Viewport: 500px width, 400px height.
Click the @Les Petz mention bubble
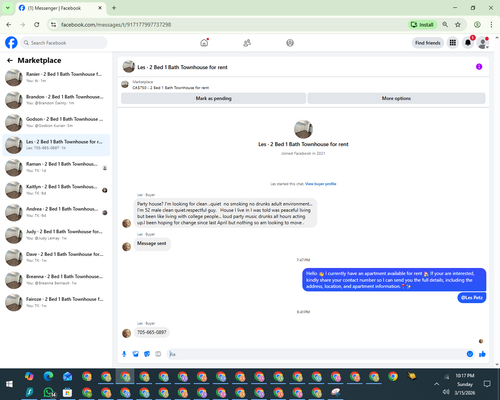tap(472, 298)
